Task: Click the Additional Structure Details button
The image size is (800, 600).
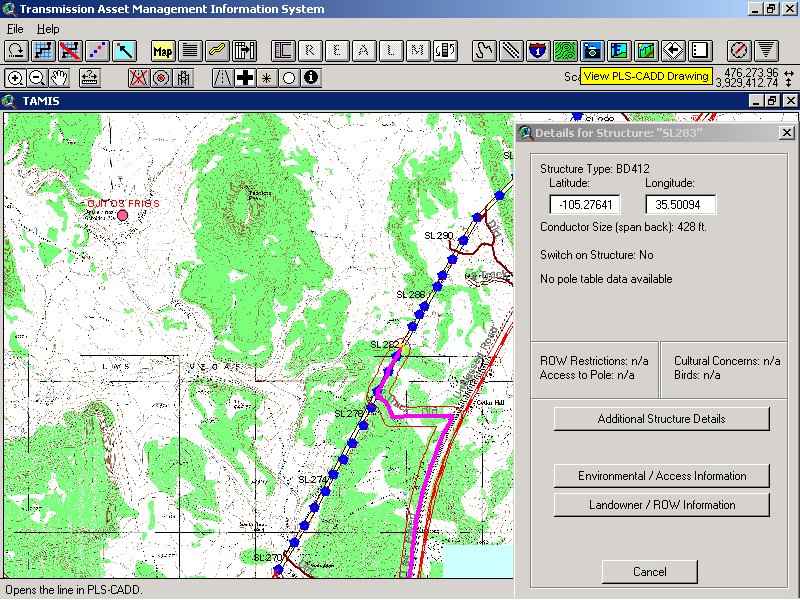Action: 661,419
